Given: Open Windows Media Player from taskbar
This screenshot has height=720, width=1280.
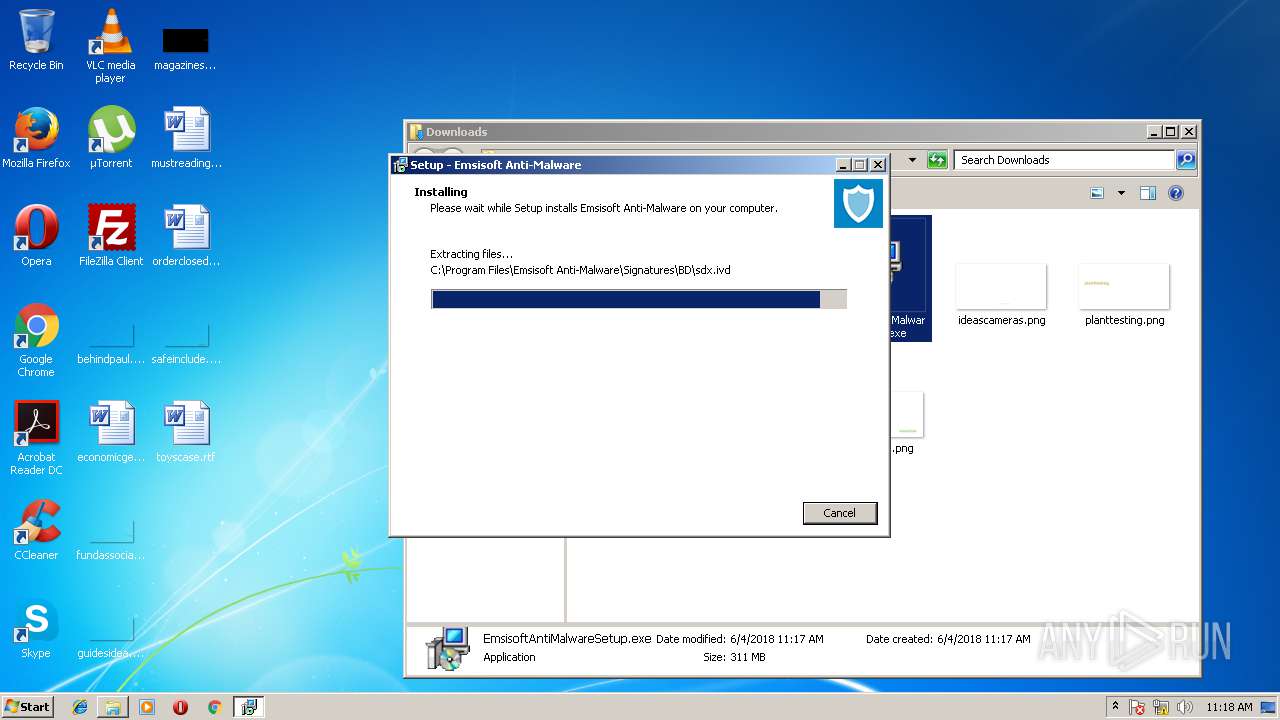Looking at the screenshot, I should click(x=147, y=707).
